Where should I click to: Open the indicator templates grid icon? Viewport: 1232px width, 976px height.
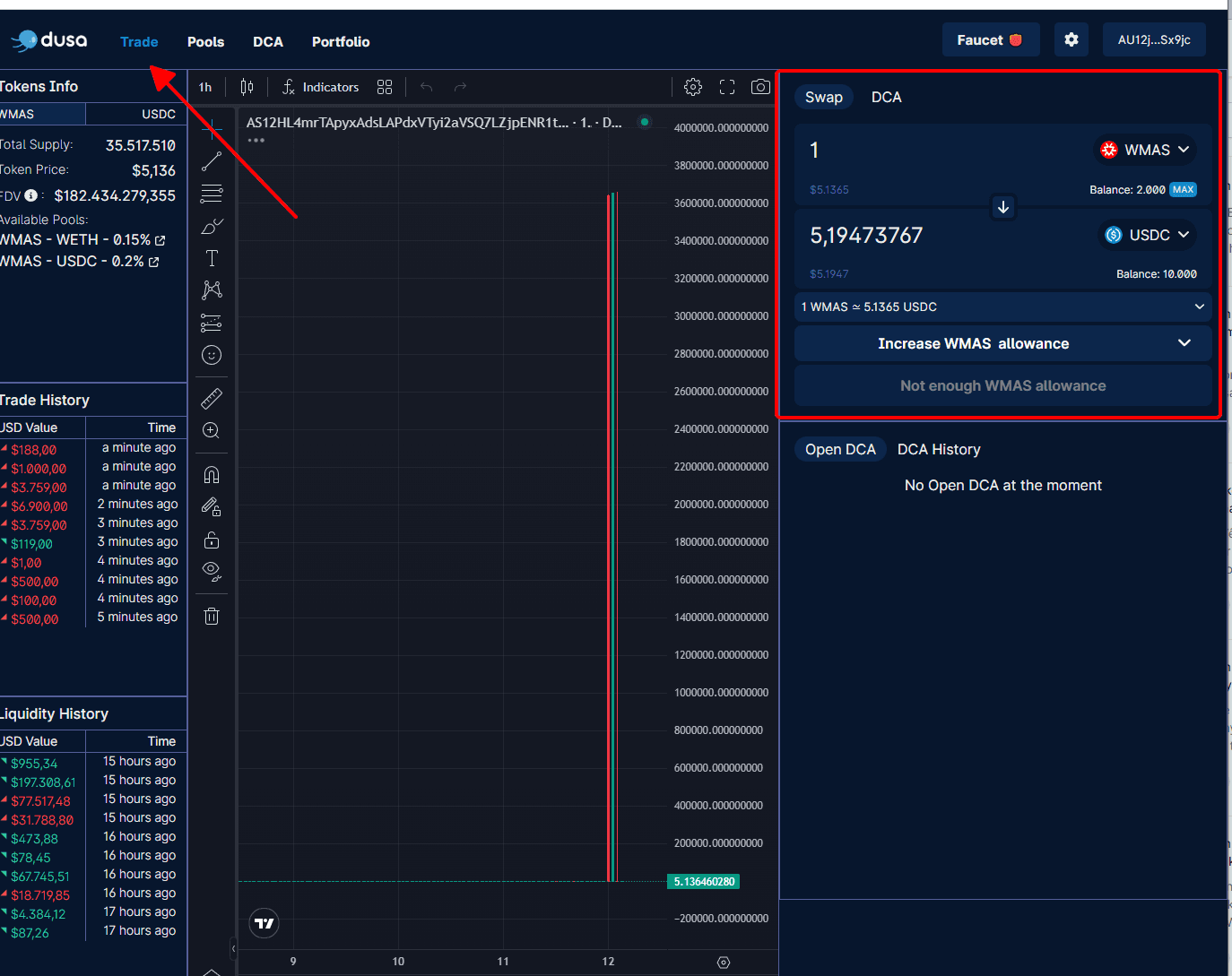[x=385, y=87]
